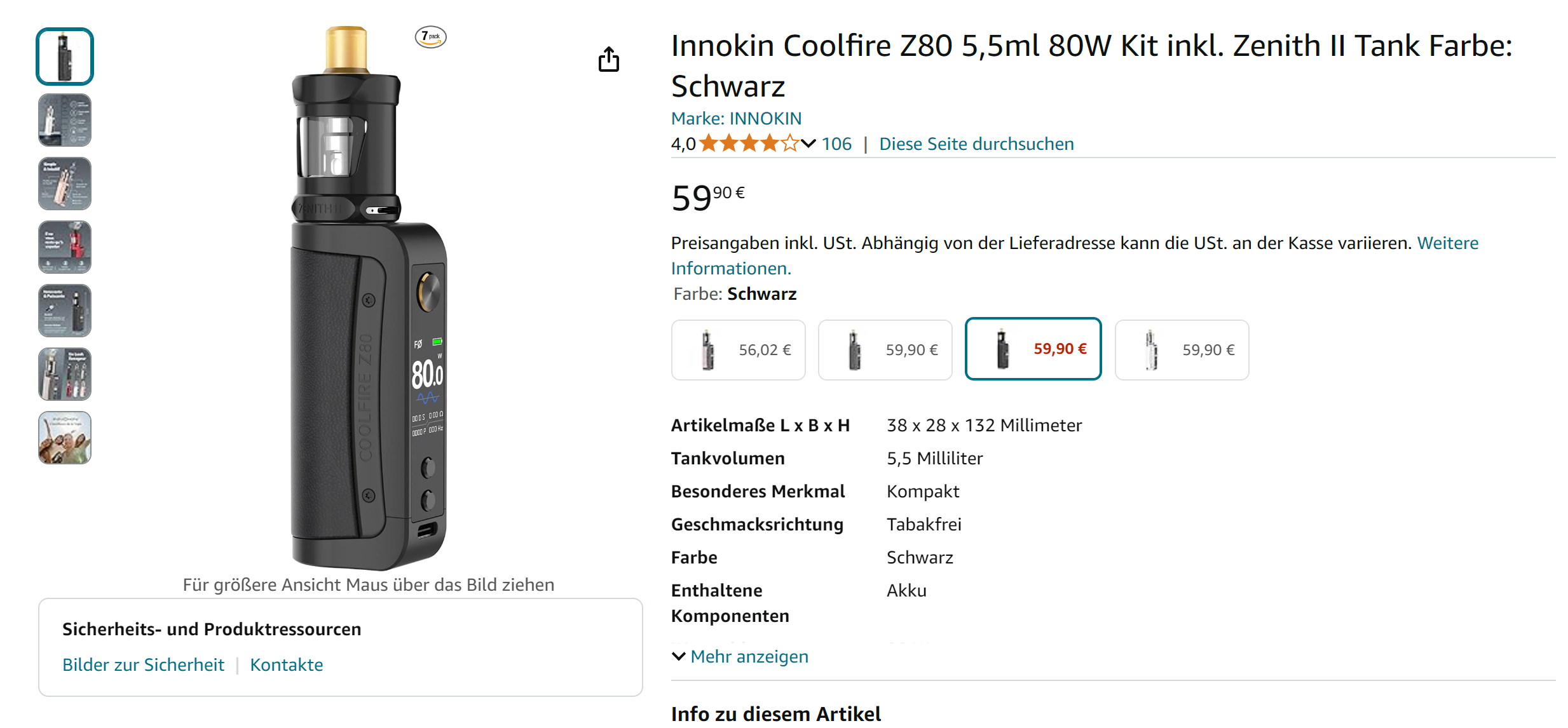Select the highlighted black 59,90 € variant
The width and height of the screenshot is (1568, 728).
1033,349
